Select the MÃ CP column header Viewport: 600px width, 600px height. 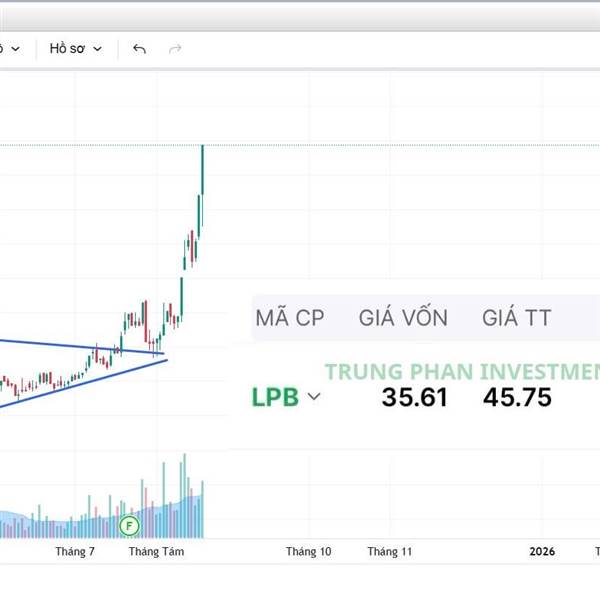click(x=290, y=318)
